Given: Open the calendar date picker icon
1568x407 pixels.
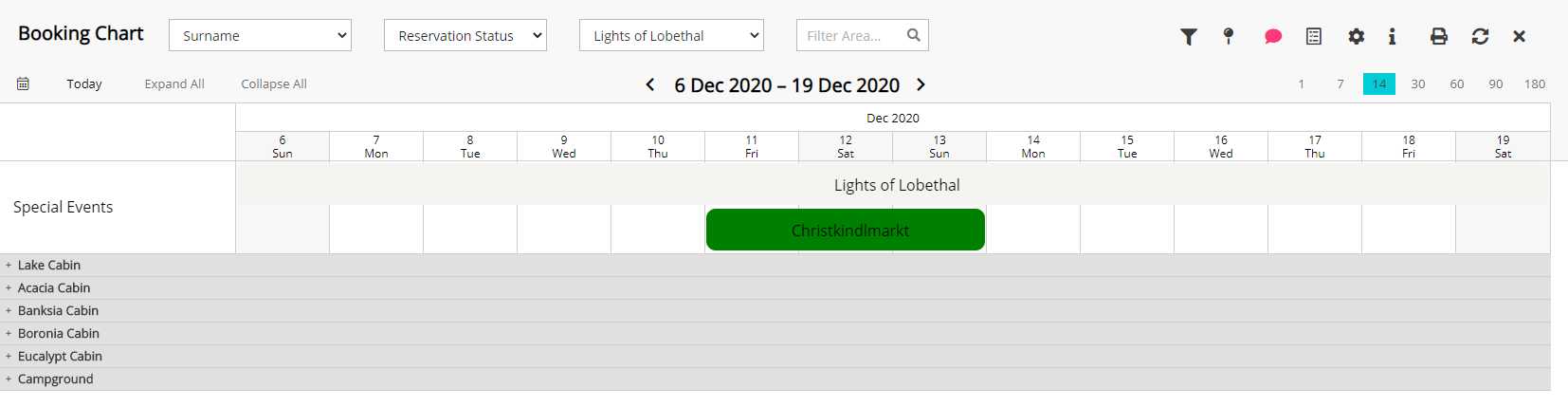Looking at the screenshot, I should tap(23, 83).
